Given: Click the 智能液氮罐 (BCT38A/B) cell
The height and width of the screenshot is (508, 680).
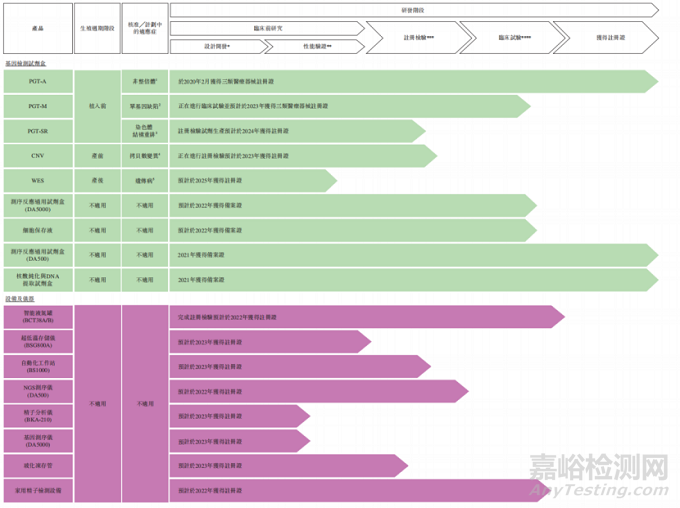Looking at the screenshot, I should 38,317.
